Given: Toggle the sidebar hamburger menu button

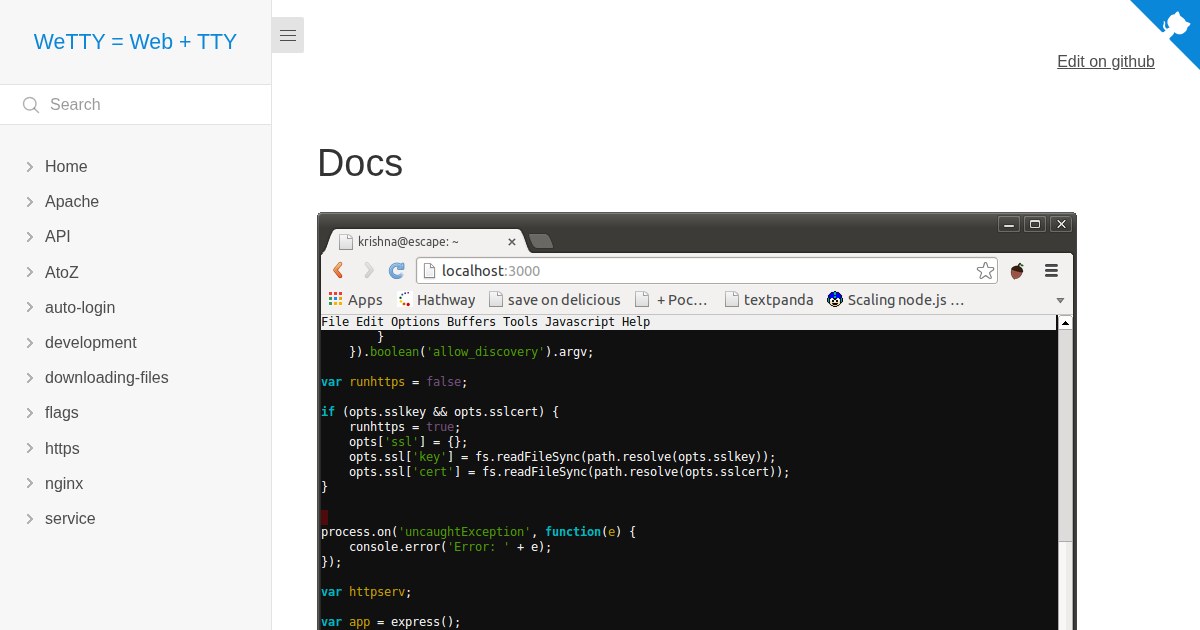Looking at the screenshot, I should click(x=288, y=35).
